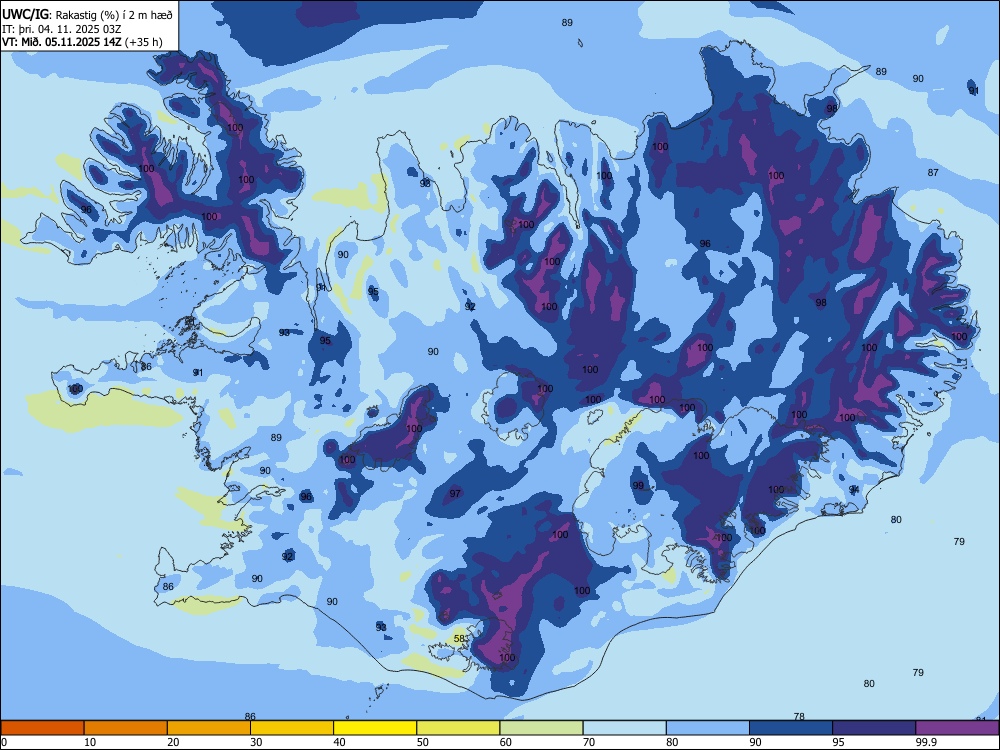Image resolution: width=1000 pixels, height=750 pixels.
Task: Click the '87' humidity value on the map
Action: point(933,173)
